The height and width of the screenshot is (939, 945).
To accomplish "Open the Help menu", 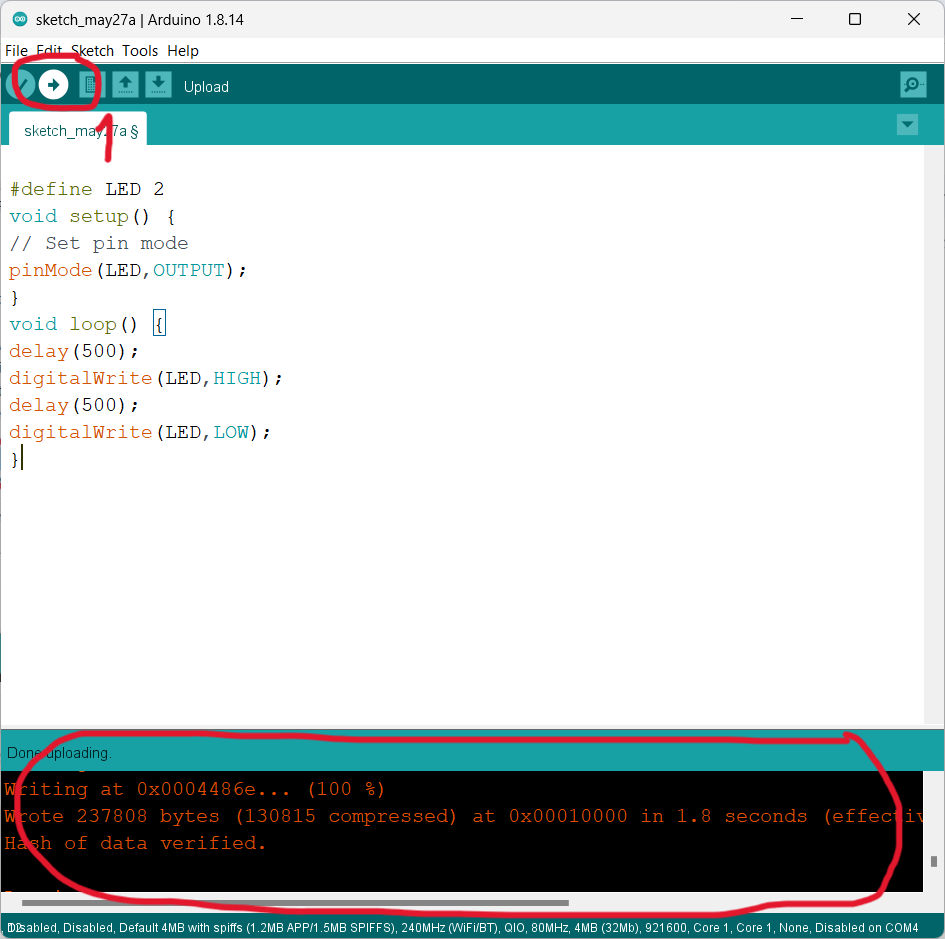I will coord(183,51).
